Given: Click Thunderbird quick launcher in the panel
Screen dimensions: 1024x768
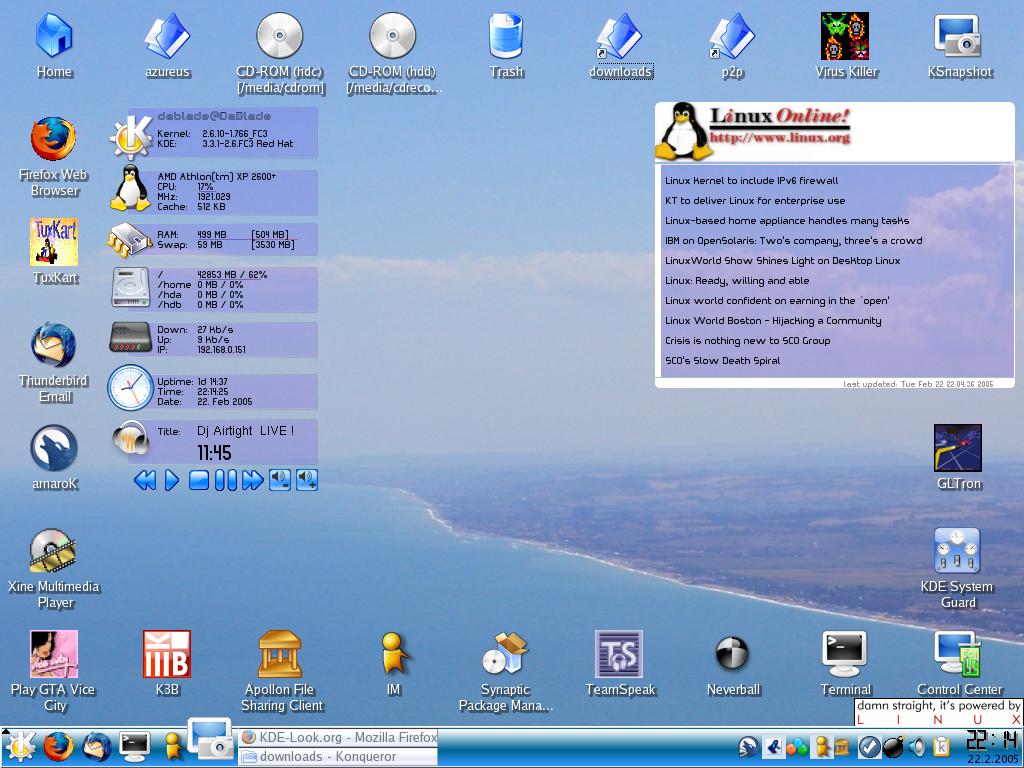Looking at the screenshot, I should (x=97, y=746).
